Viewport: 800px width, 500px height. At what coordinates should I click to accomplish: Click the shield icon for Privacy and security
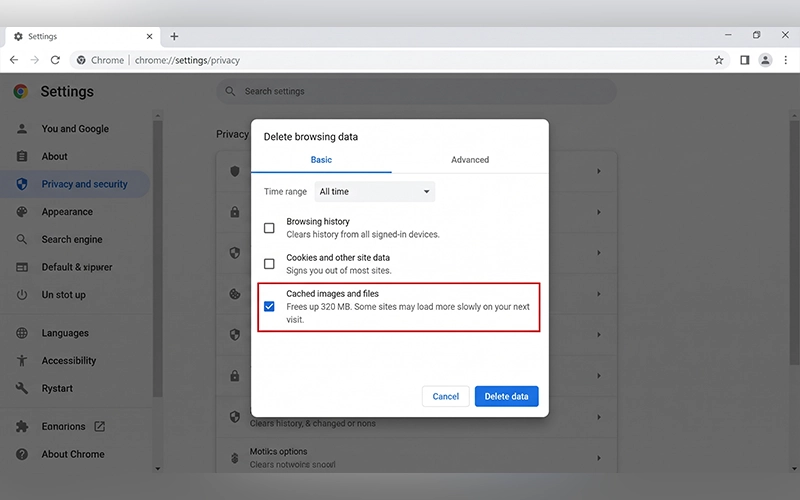21,184
